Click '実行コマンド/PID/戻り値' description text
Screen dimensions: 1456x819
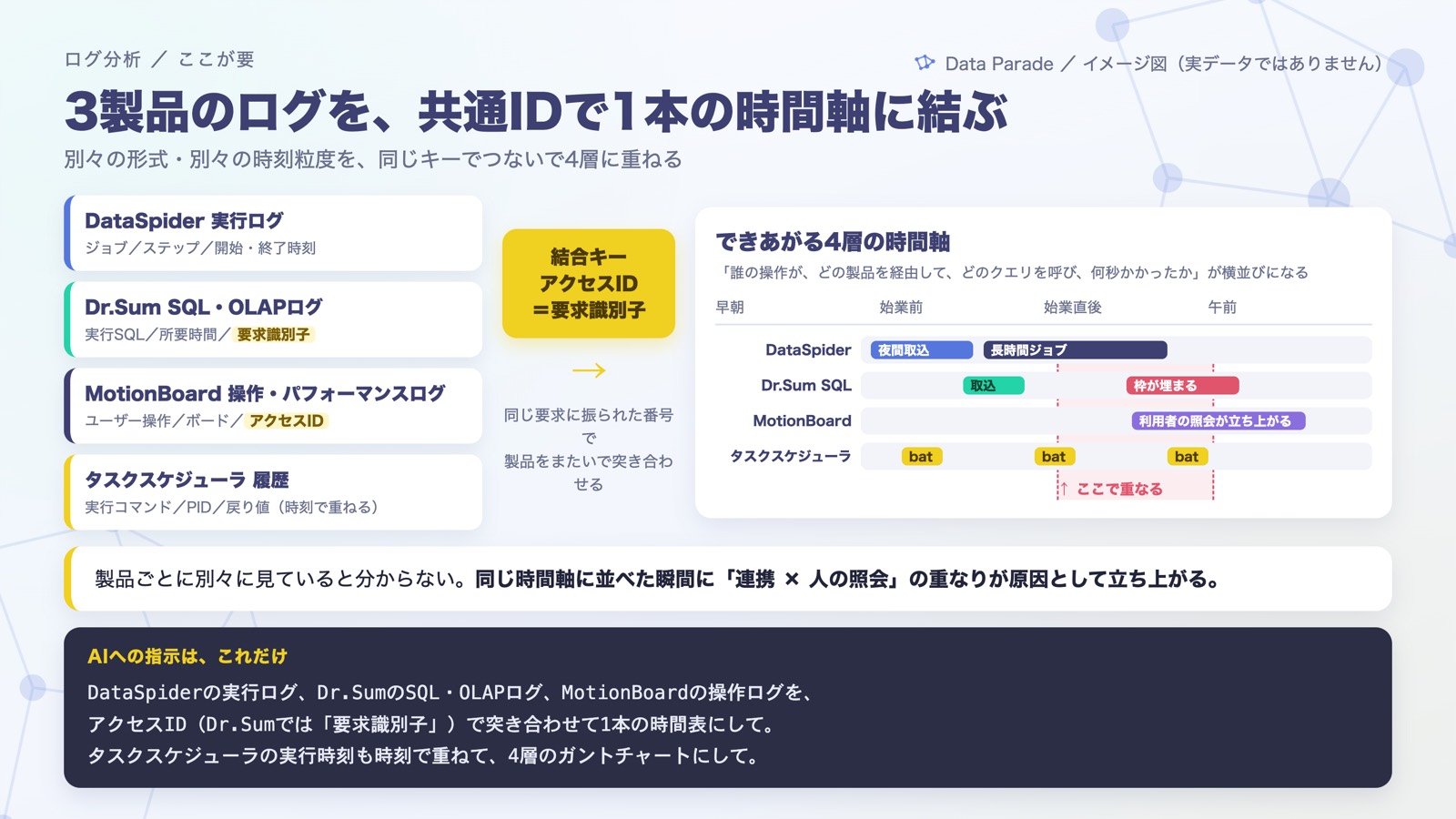tap(231, 507)
